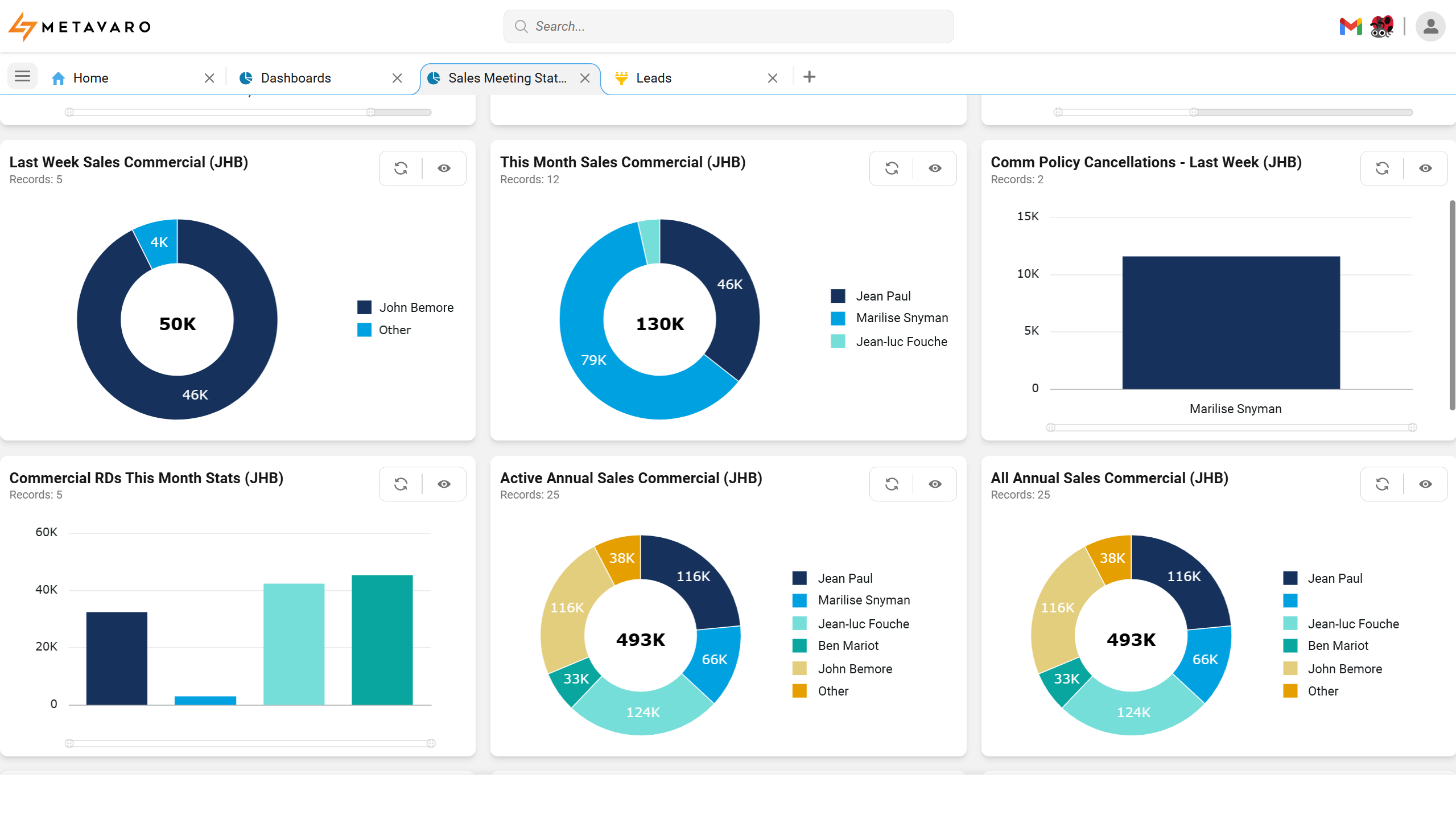Toggle Marilise Snyman legend in This Month chart
The width and height of the screenshot is (1456, 819).
[901, 318]
